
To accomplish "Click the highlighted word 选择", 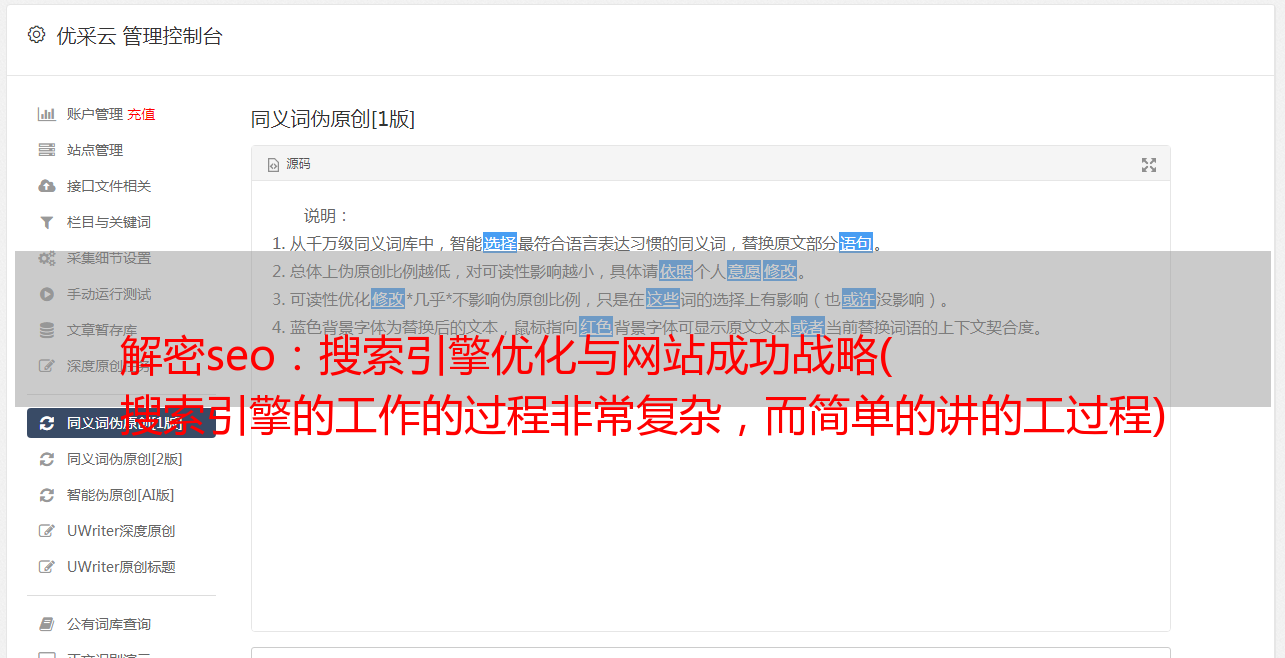I will pos(500,243).
